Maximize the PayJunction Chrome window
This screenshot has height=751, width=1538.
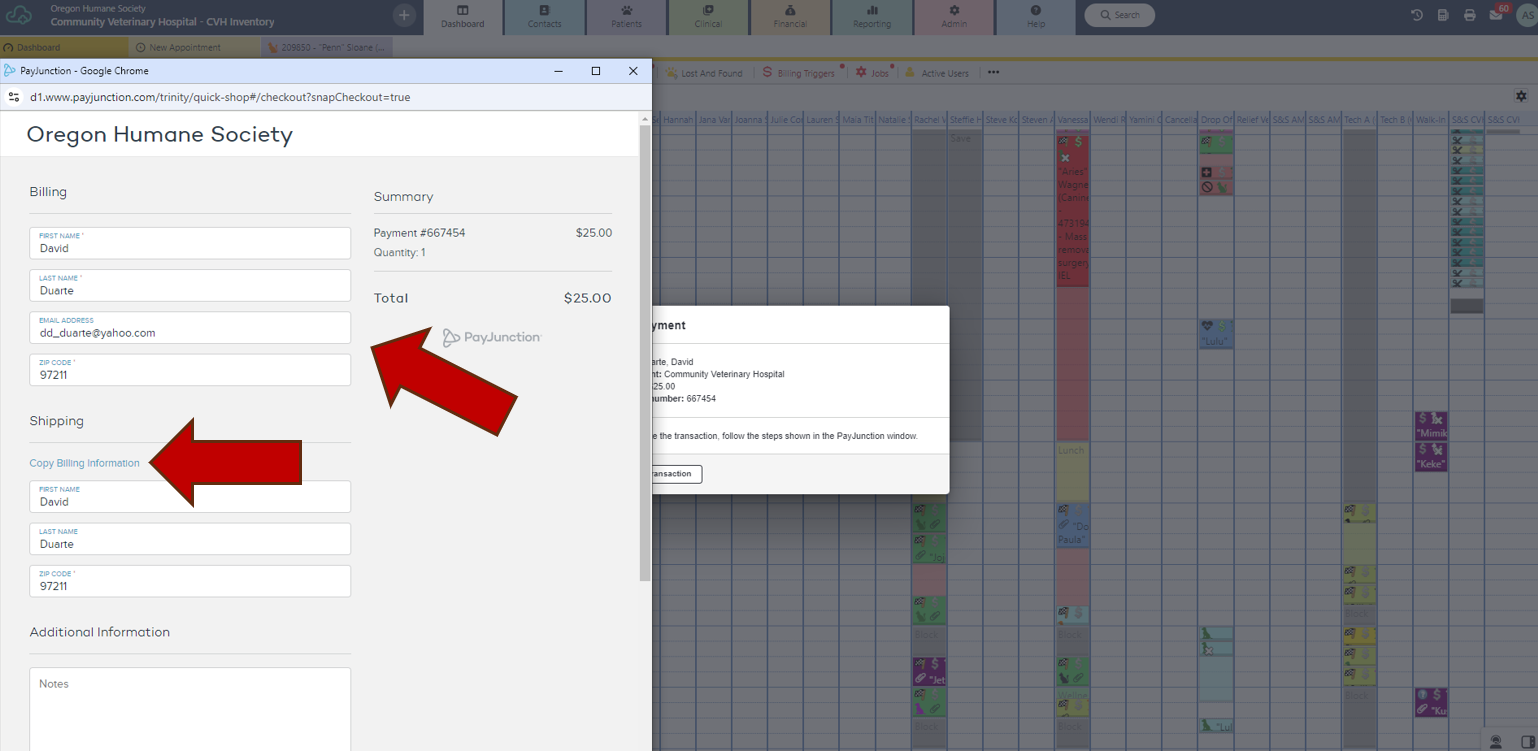pyautogui.click(x=596, y=71)
